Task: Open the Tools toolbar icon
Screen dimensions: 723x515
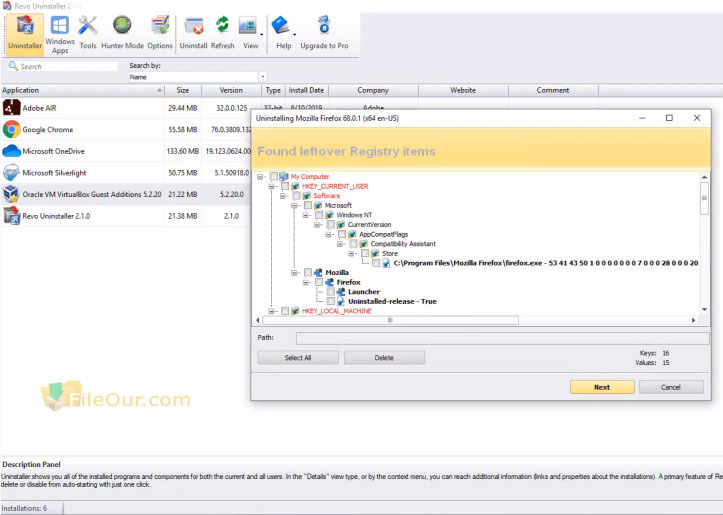Action: coord(88,33)
